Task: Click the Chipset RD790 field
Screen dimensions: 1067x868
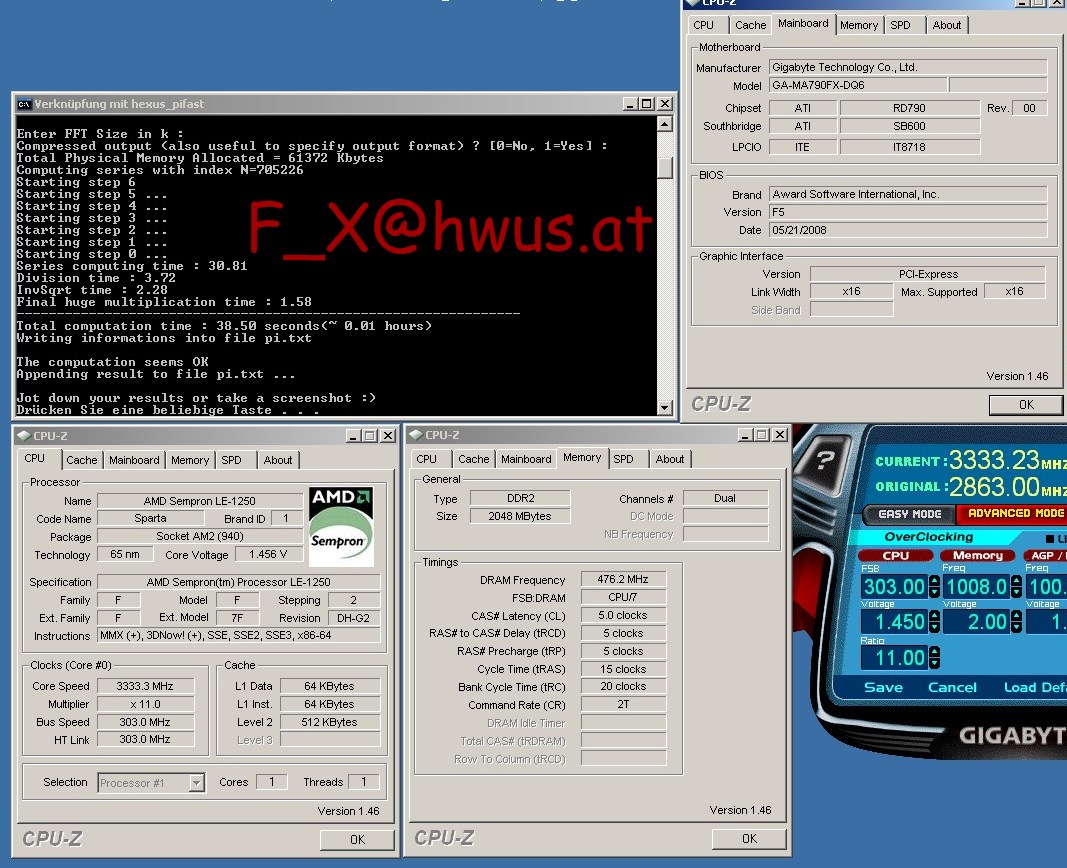Action: pos(909,108)
